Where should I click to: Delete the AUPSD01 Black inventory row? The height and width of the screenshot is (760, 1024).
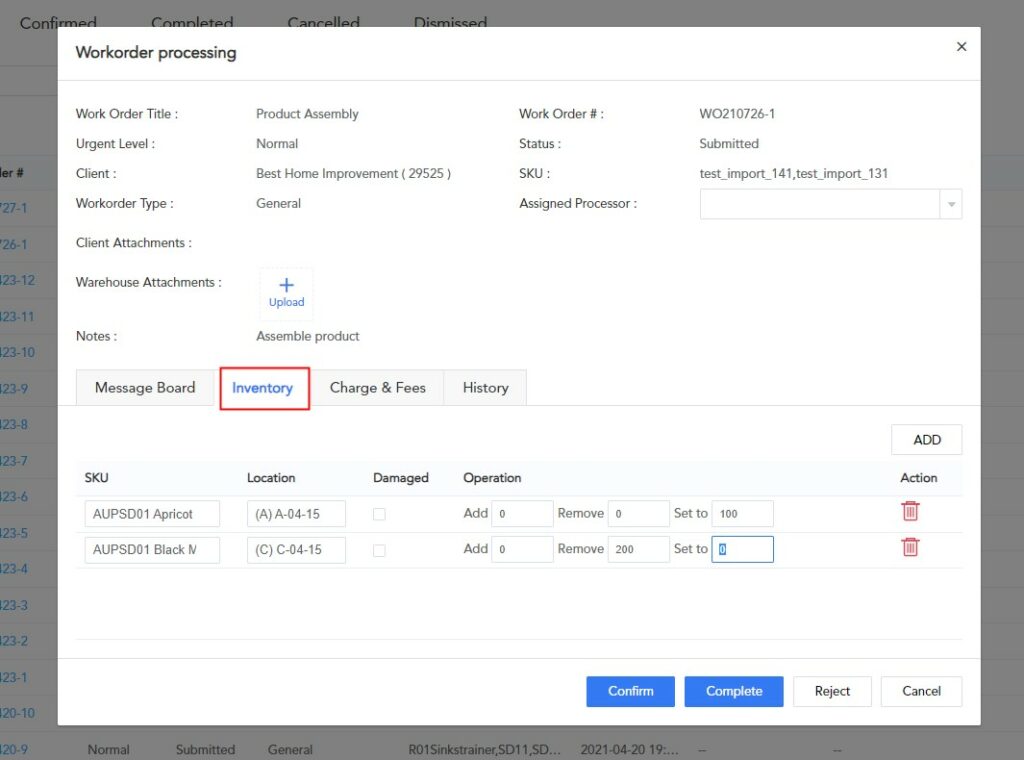point(911,547)
